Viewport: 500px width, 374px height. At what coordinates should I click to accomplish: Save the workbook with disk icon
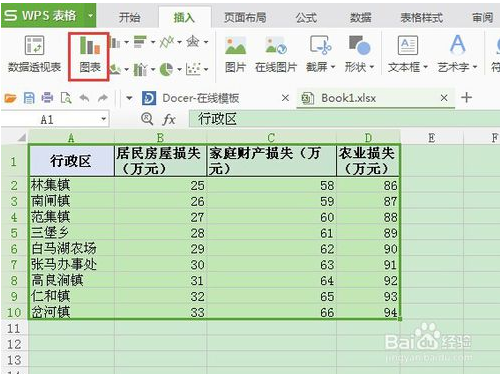(x=29, y=98)
